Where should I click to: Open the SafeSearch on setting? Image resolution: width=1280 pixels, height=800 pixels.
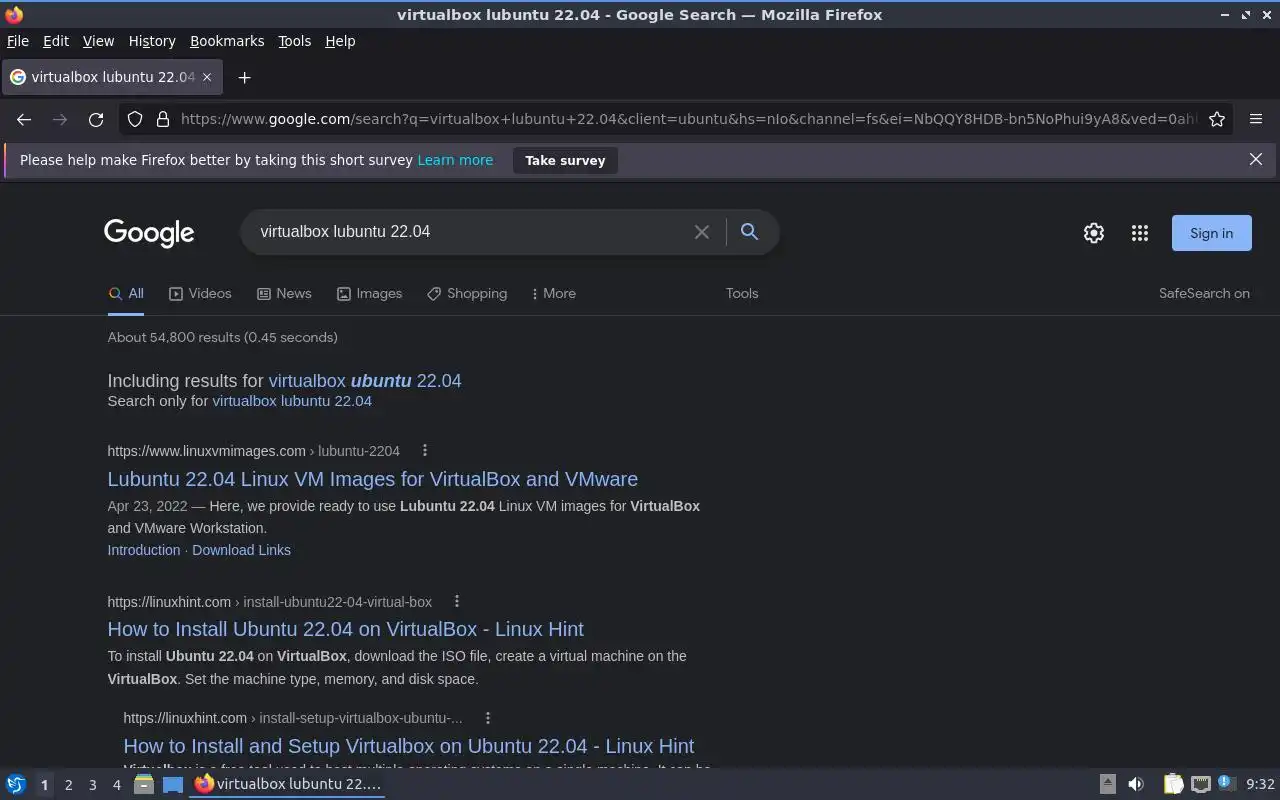pos(1204,294)
